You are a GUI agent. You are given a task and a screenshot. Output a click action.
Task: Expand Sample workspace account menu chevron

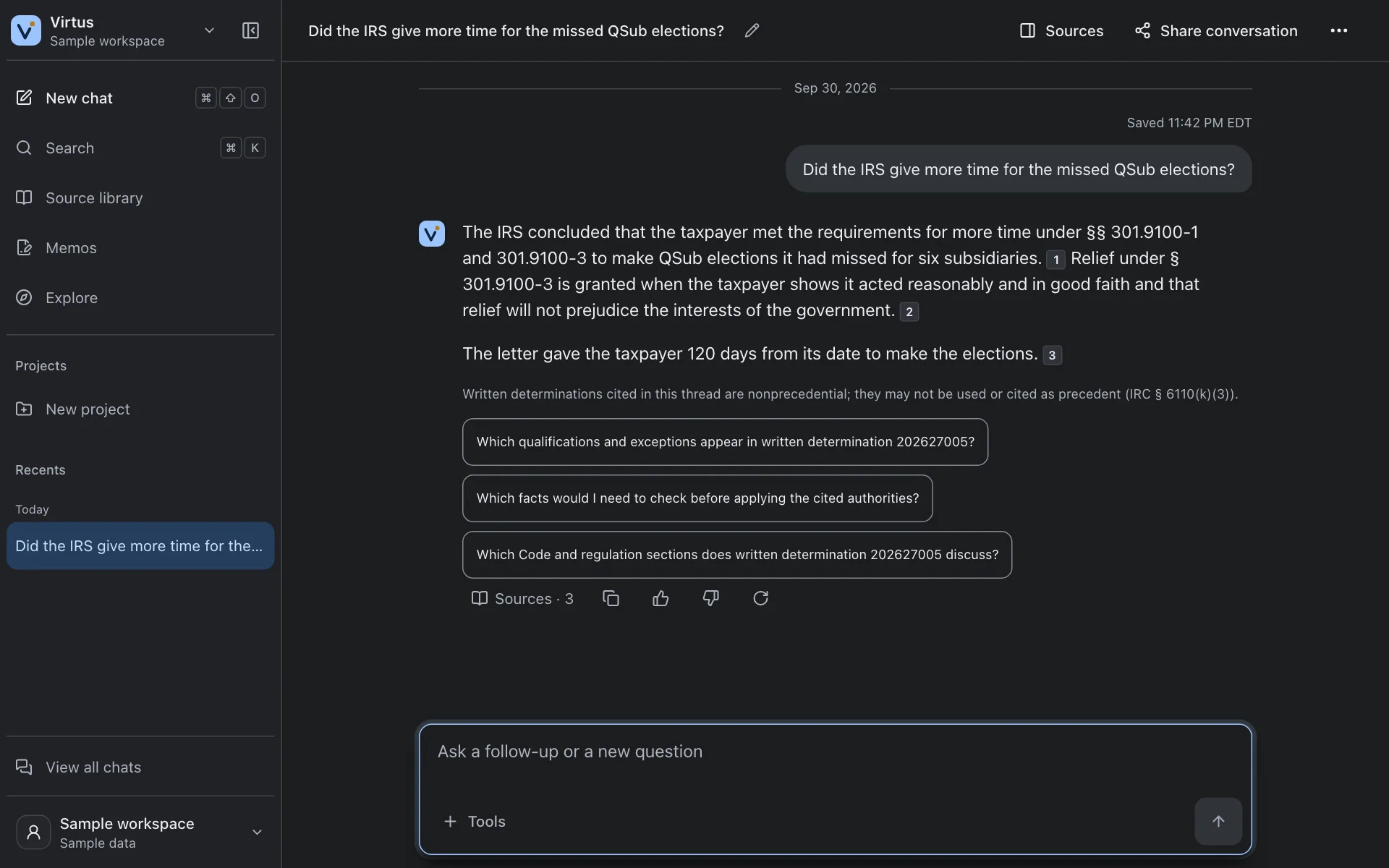(x=257, y=832)
